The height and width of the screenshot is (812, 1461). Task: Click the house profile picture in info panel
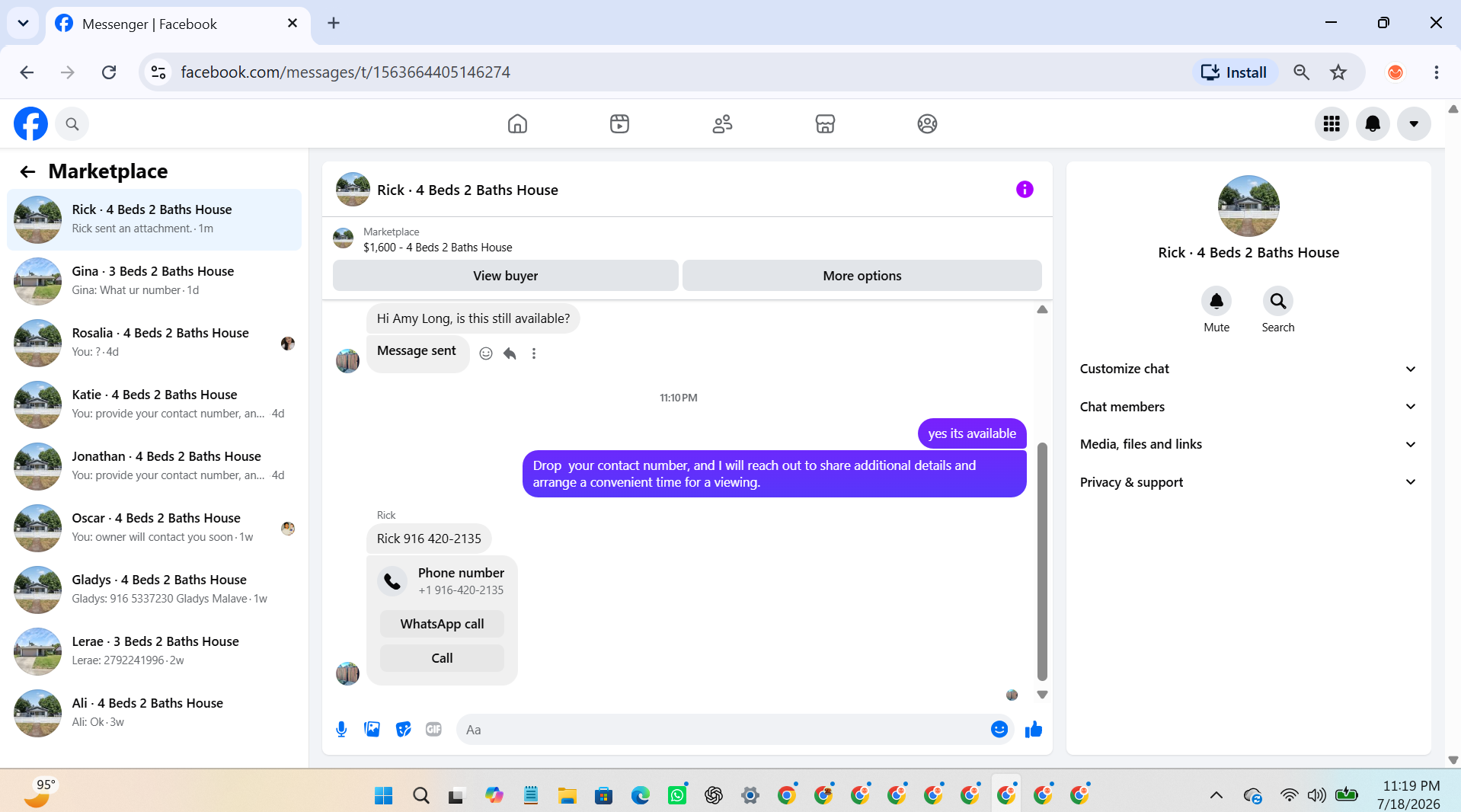(1248, 206)
